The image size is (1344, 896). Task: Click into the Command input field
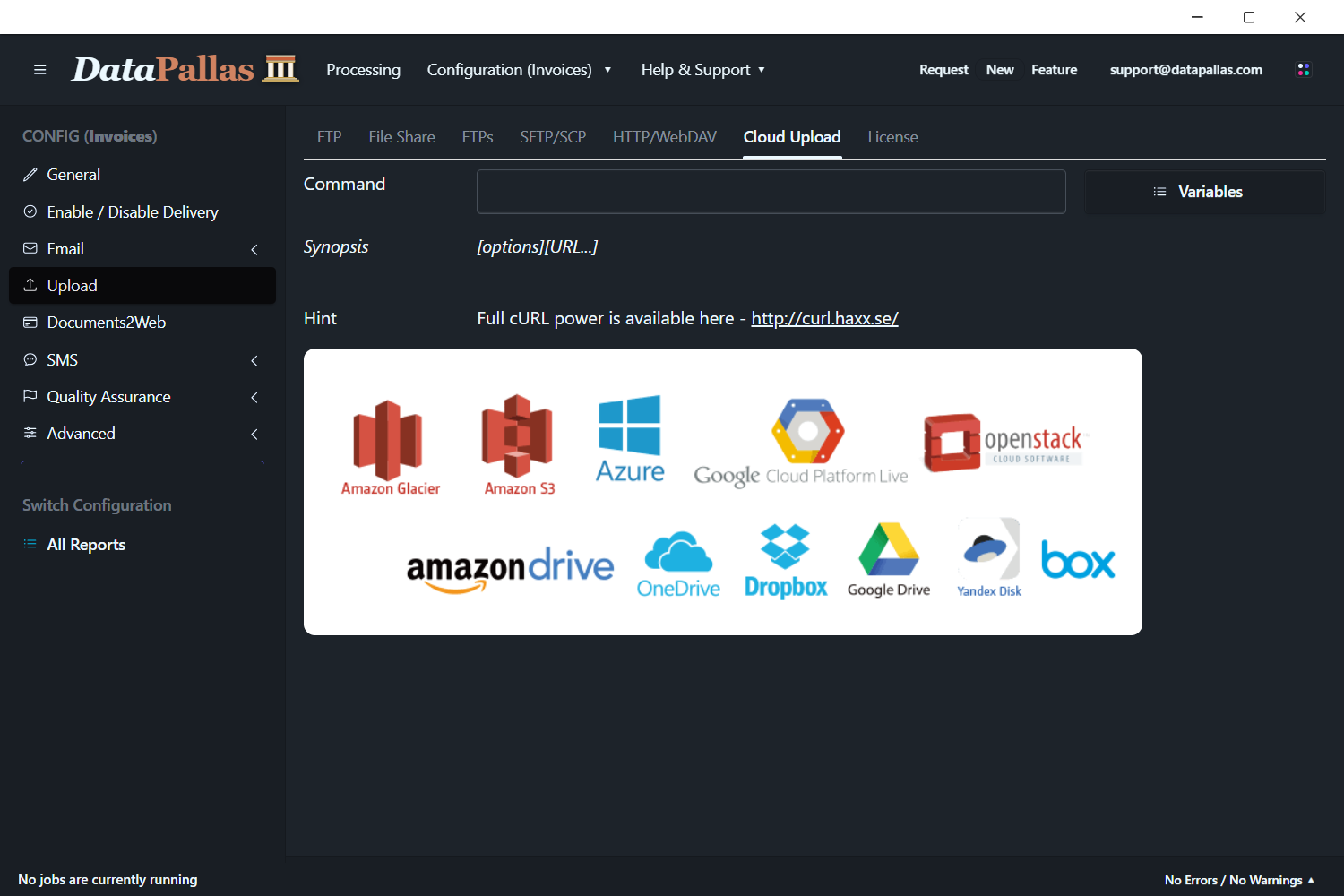(x=771, y=192)
